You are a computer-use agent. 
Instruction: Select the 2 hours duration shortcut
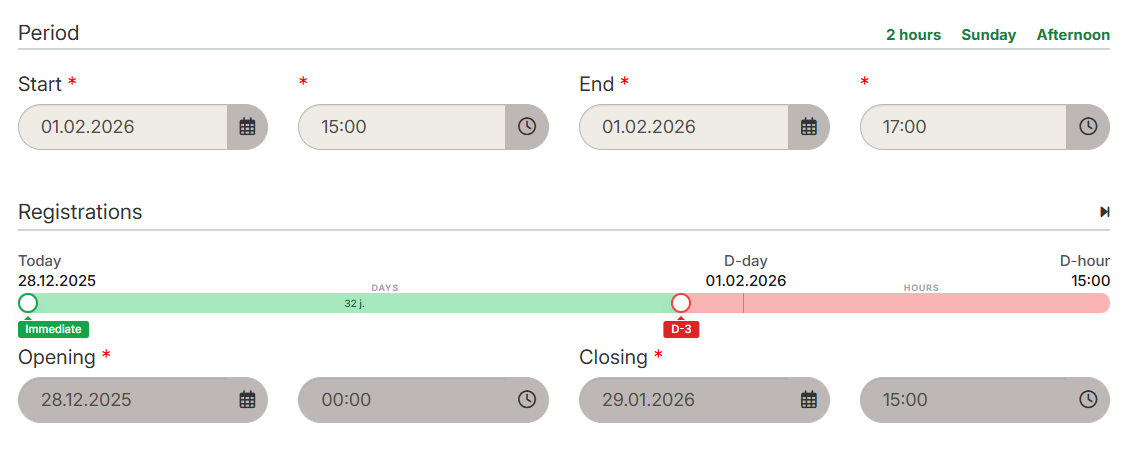pos(913,35)
